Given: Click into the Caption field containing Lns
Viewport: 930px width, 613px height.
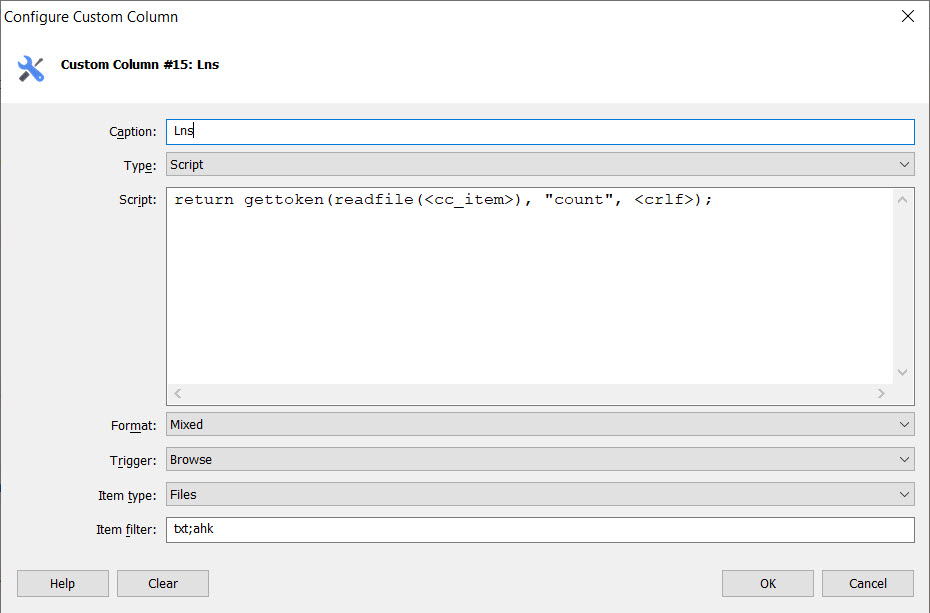Looking at the screenshot, I should (540, 132).
